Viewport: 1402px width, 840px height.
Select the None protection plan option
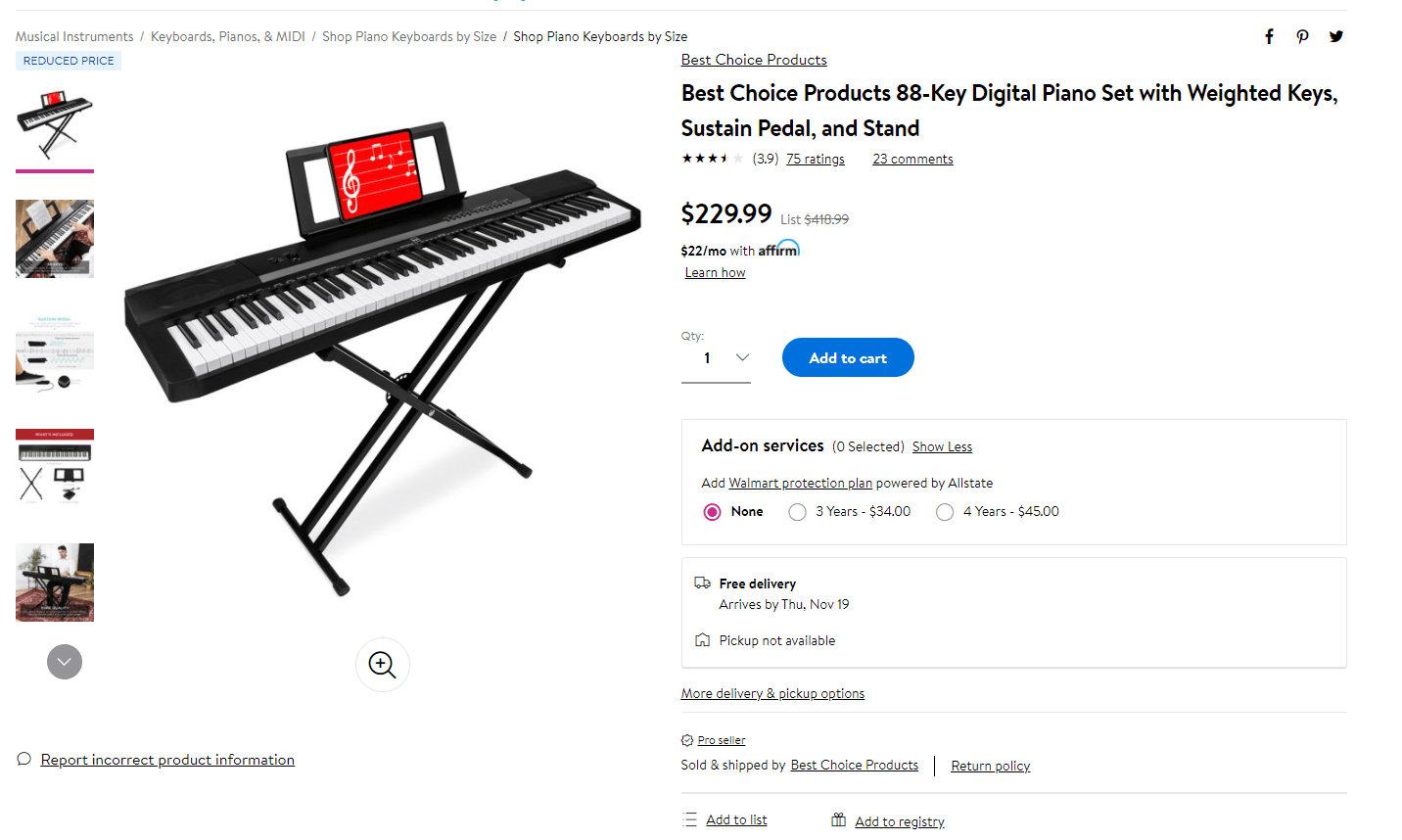pyautogui.click(x=712, y=511)
